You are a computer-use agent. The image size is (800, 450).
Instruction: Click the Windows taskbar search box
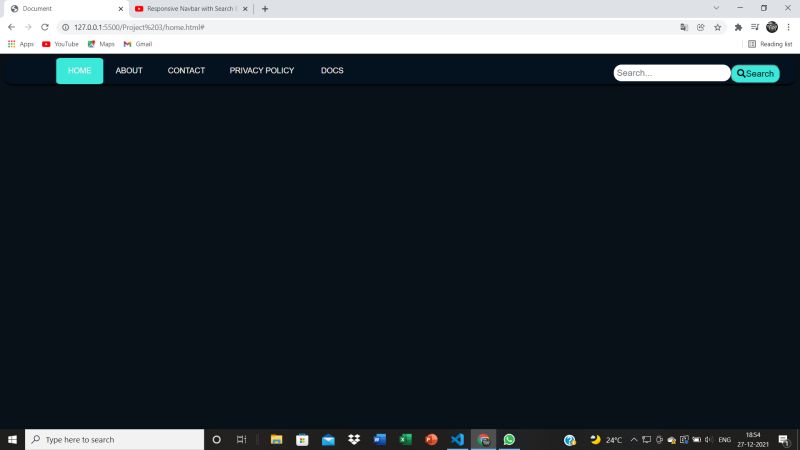click(114, 439)
